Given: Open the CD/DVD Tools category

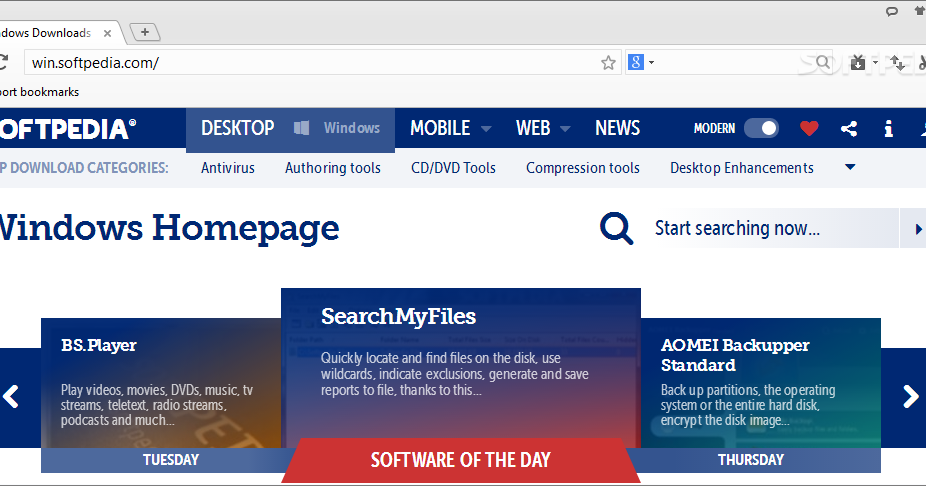Looking at the screenshot, I should coord(453,168).
